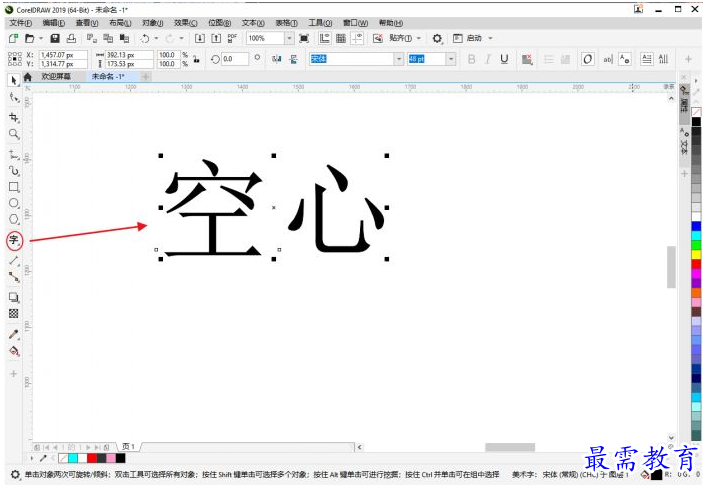Select the Ellipse tool
This screenshot has height=490, width=706.
point(14,203)
